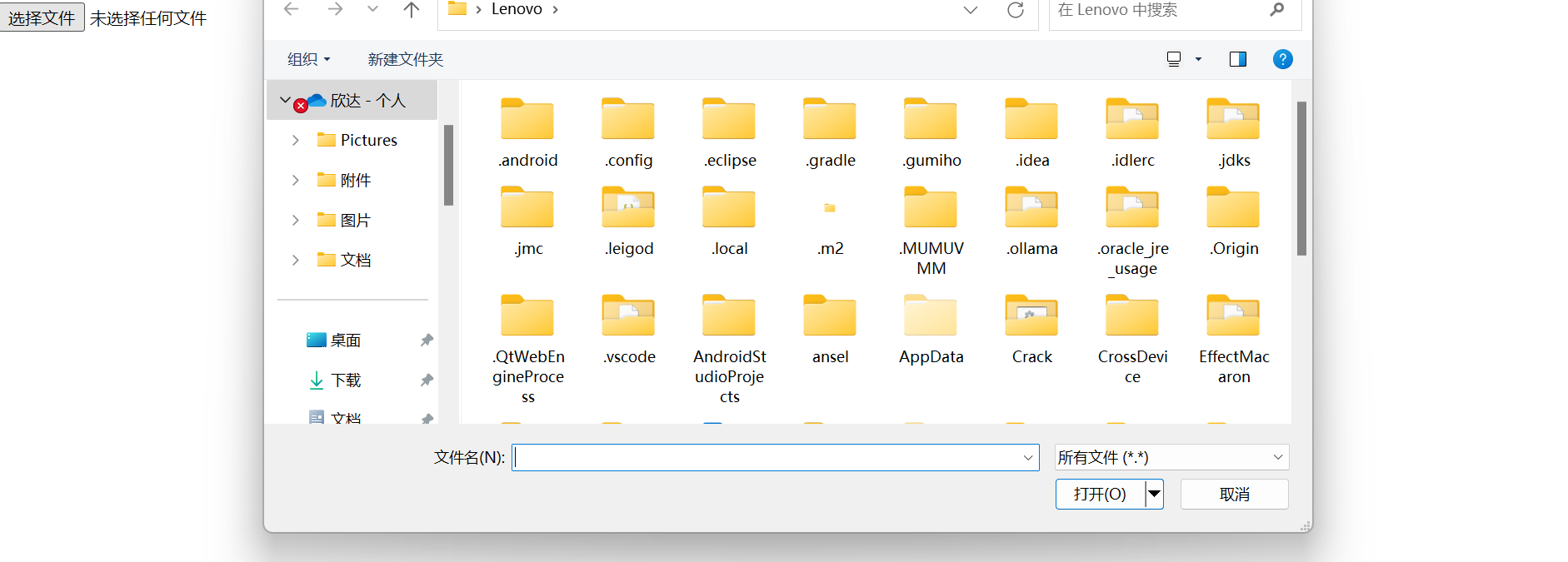This screenshot has width=1568, height=562.
Task: Select 下载 quick access item
Action: click(x=334, y=380)
